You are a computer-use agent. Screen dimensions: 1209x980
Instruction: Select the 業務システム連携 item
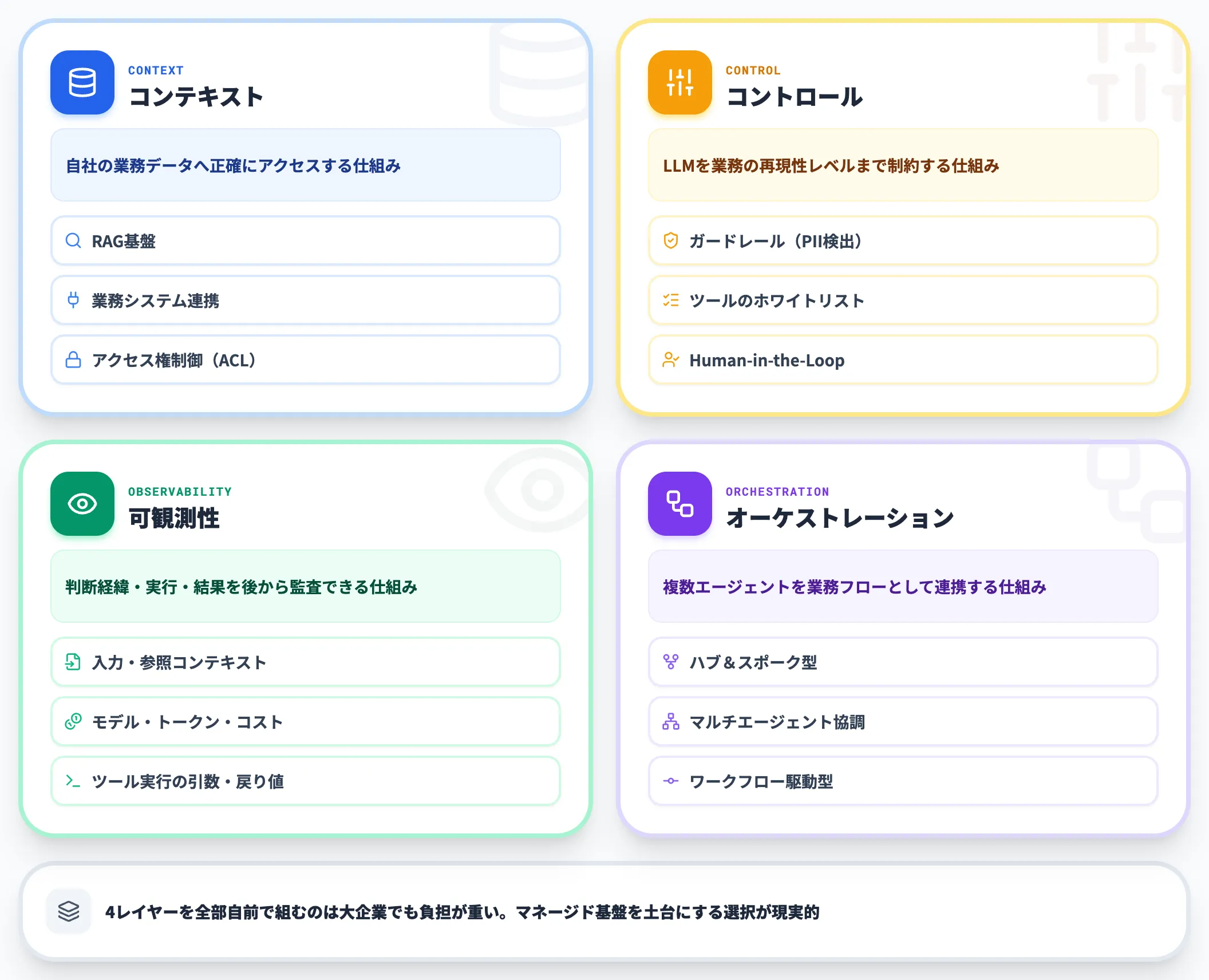point(306,301)
